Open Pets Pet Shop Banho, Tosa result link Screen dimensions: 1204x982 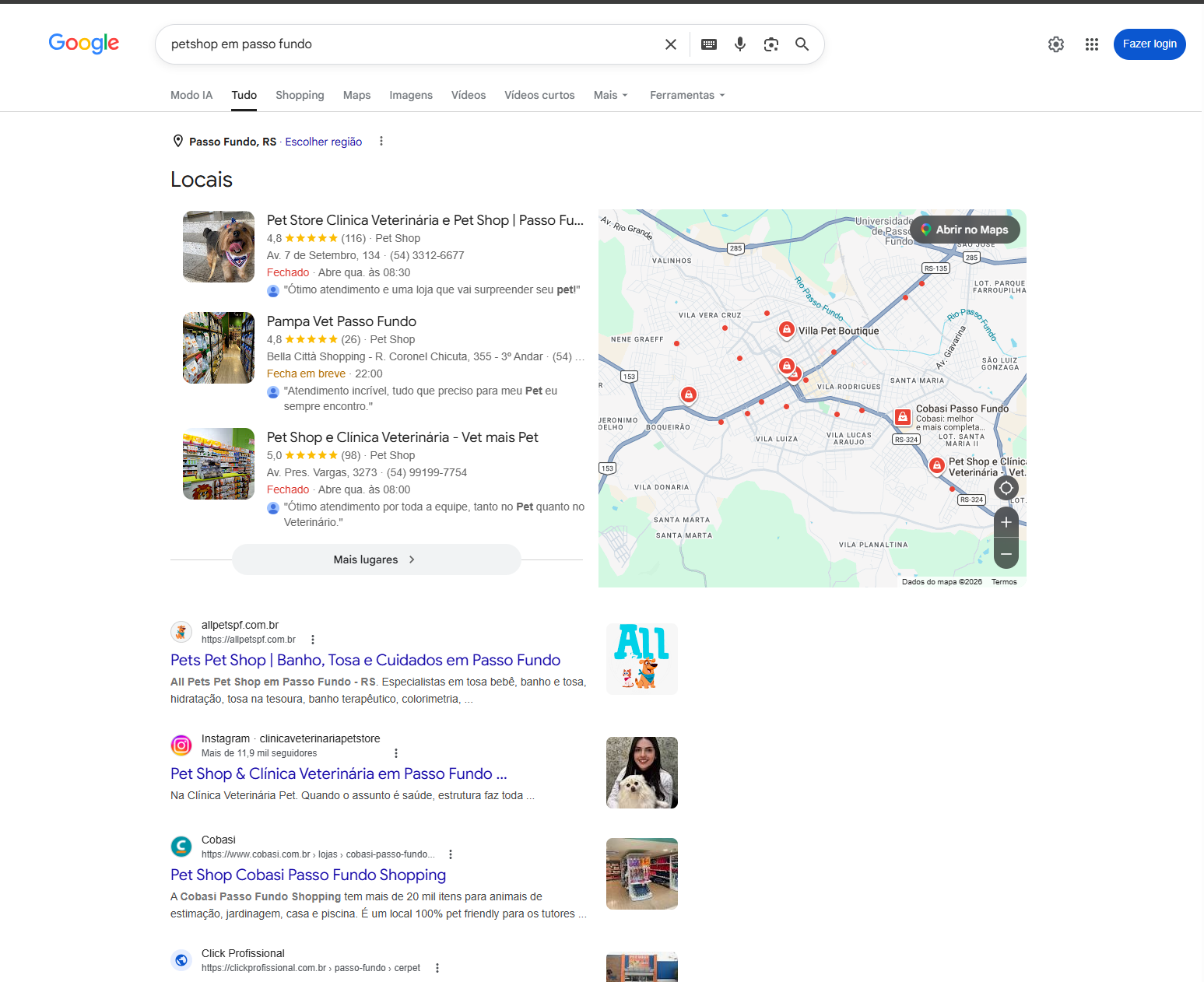pyautogui.click(x=365, y=660)
